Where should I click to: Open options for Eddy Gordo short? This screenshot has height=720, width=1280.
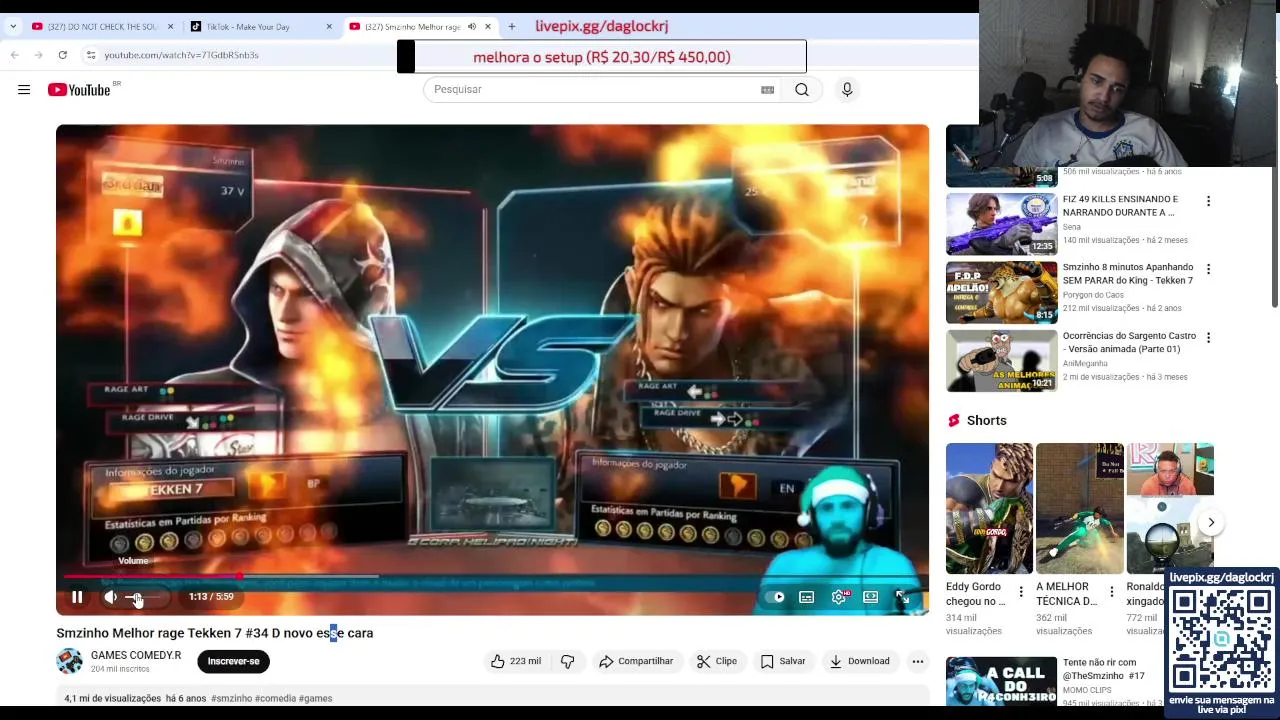(1021, 592)
